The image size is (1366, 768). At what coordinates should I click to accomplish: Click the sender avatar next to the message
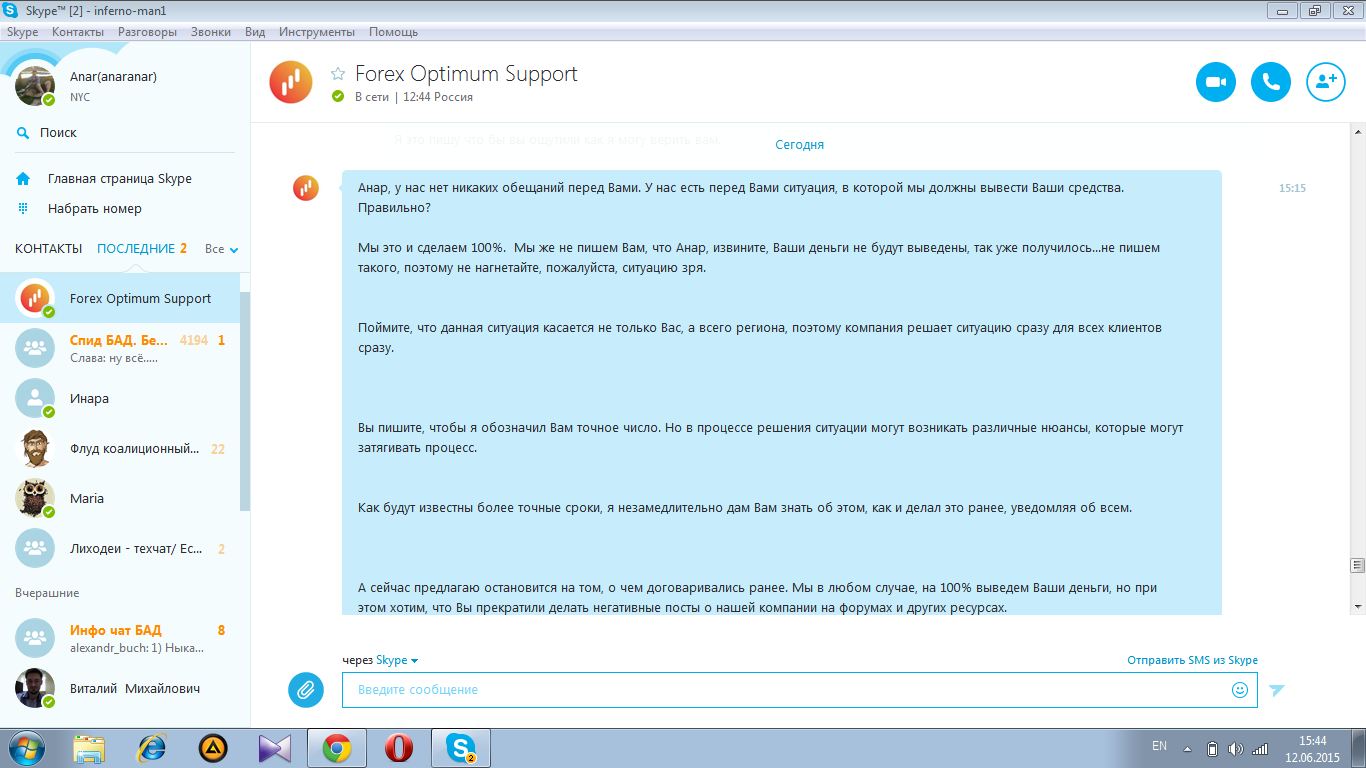click(x=306, y=187)
